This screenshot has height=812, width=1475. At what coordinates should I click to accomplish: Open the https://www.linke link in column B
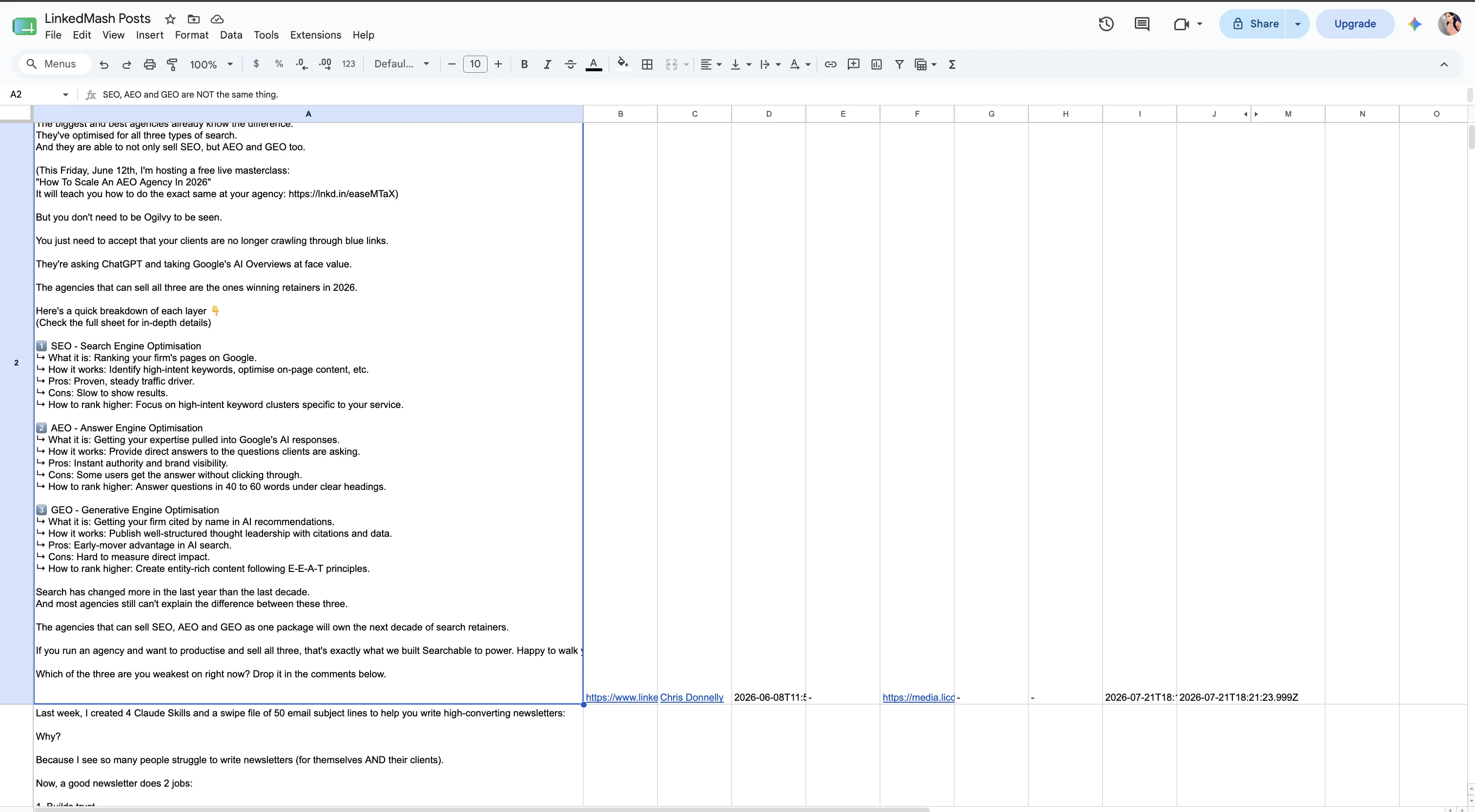621,697
